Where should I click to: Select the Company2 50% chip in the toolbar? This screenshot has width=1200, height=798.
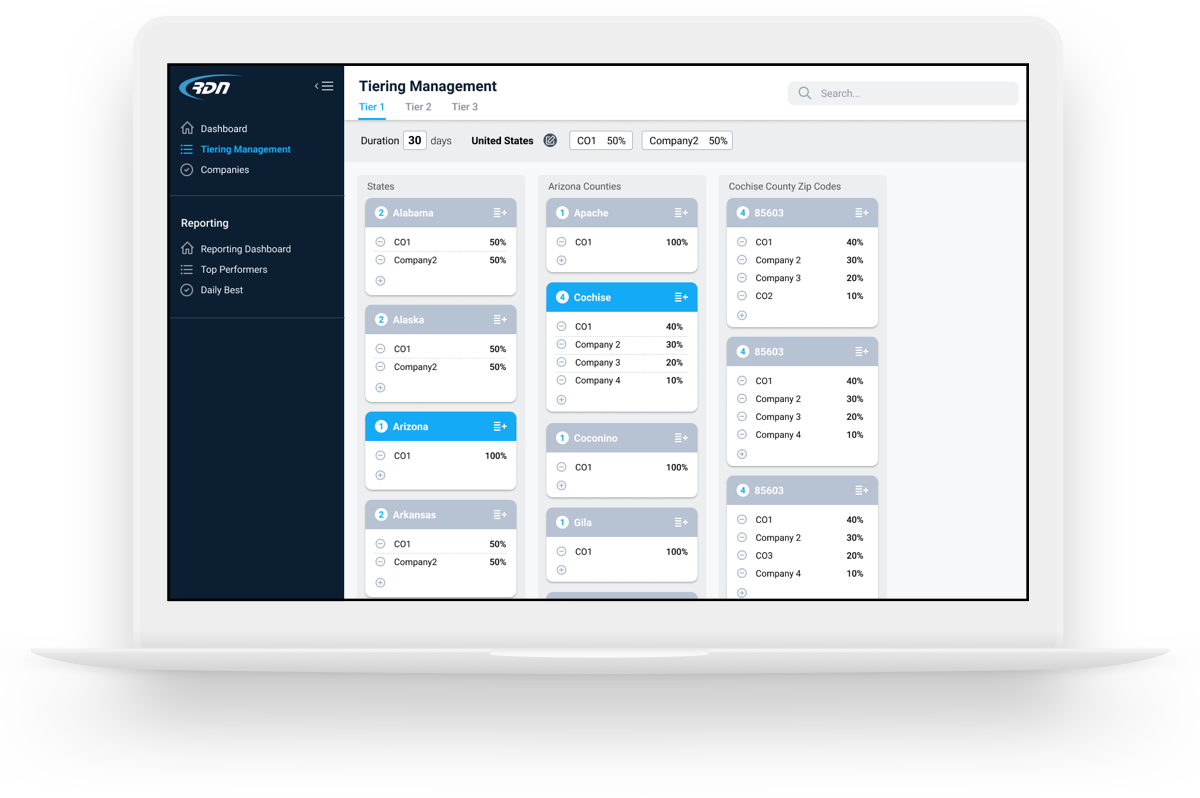point(687,140)
